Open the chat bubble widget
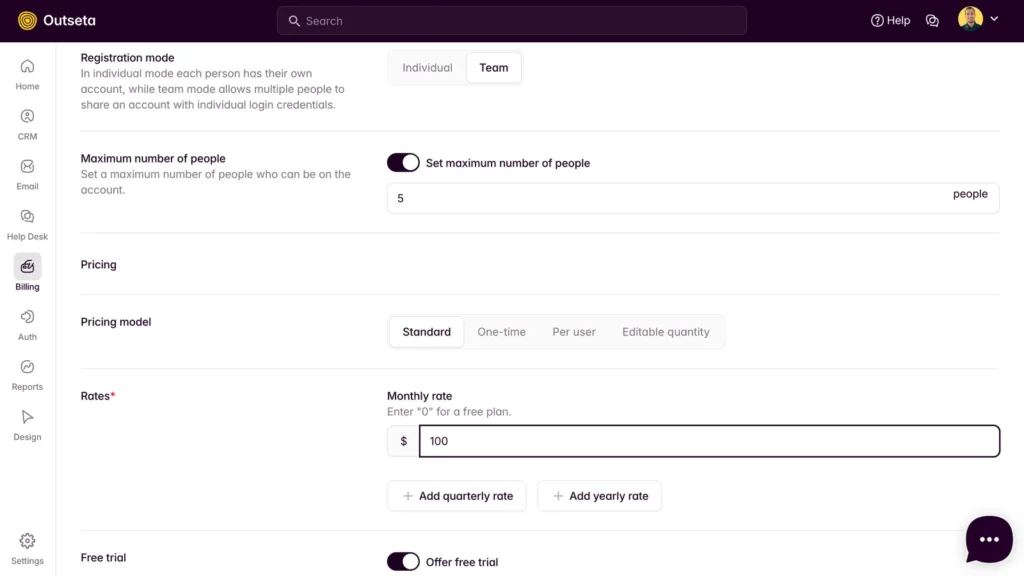Image resolution: width=1024 pixels, height=576 pixels. coord(989,540)
